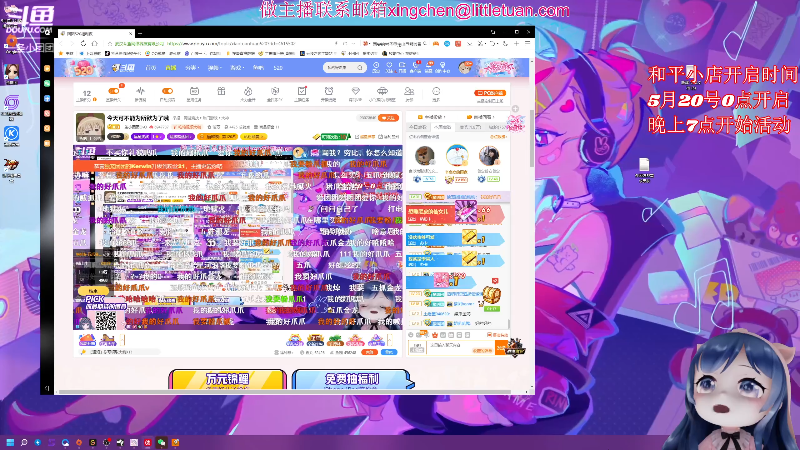
Task: Collapse the browser left sidebar using bottom arrow
Action: (x=47, y=388)
